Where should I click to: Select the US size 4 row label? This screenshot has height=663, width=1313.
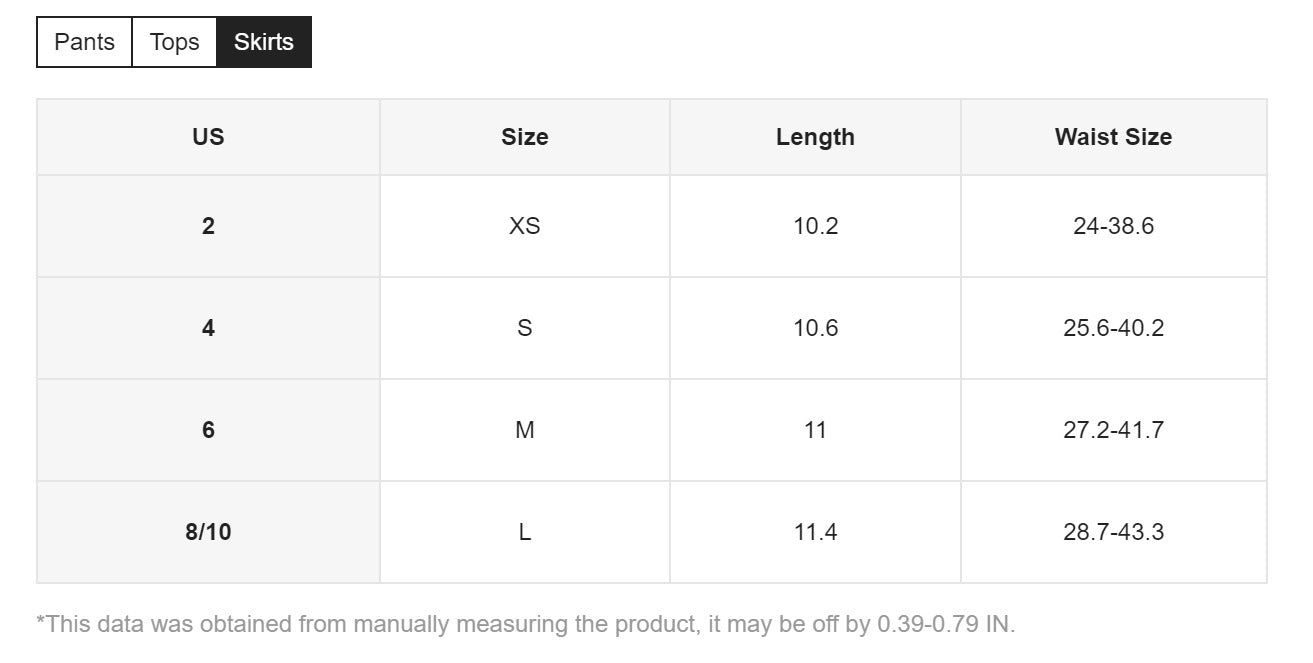click(208, 328)
